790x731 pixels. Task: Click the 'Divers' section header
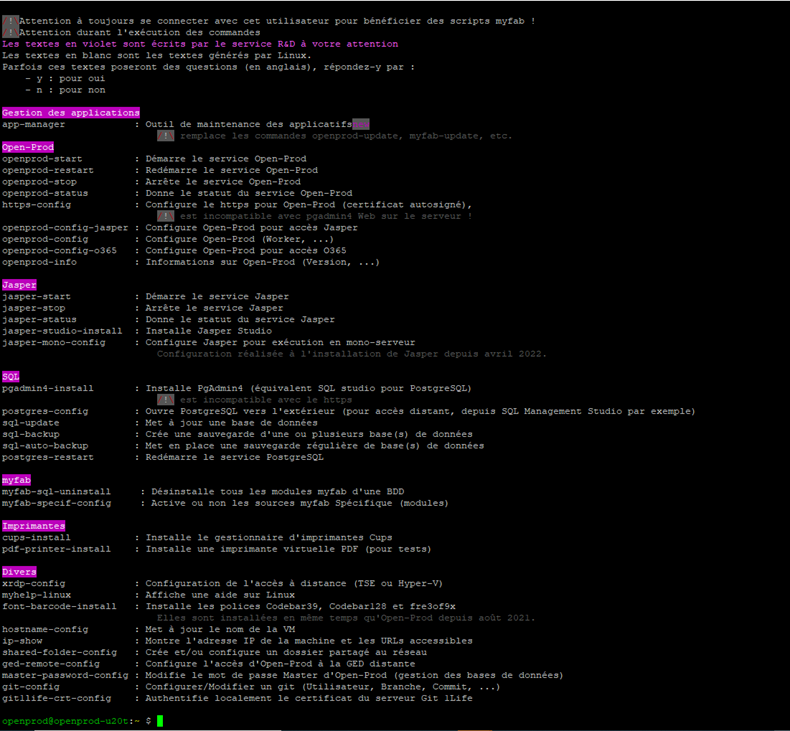click(19, 572)
